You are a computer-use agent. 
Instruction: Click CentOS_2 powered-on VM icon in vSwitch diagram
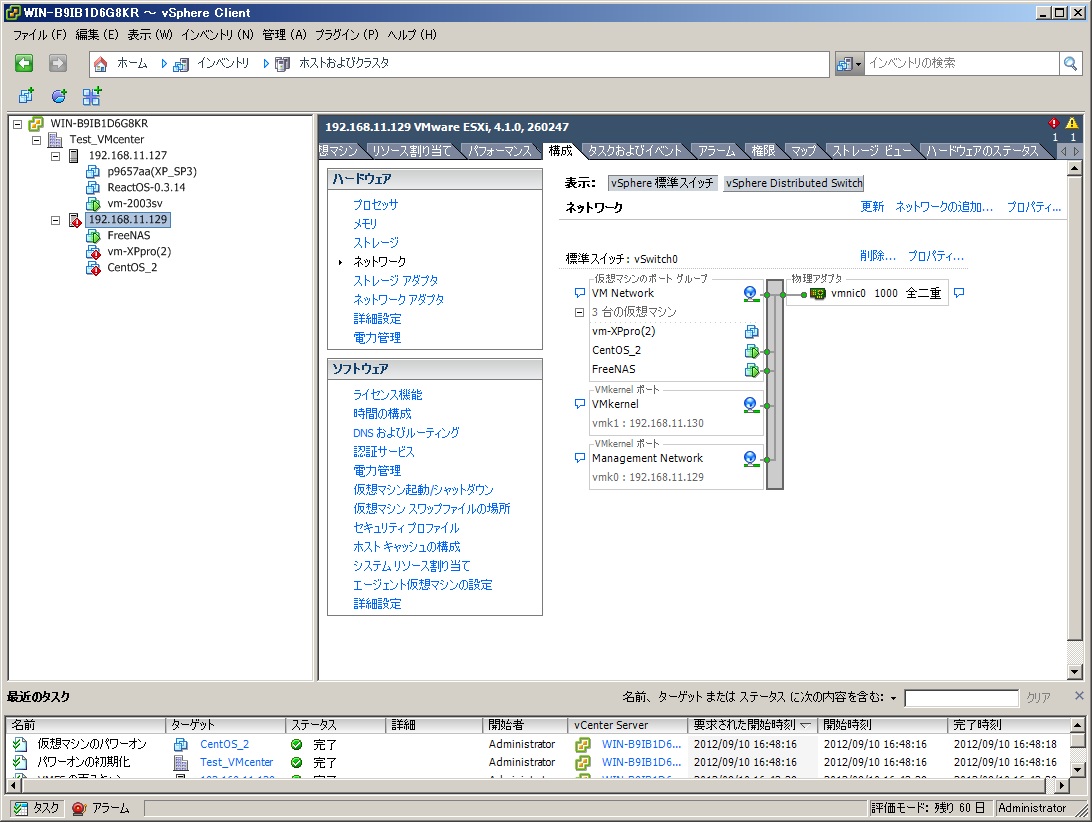click(x=751, y=351)
